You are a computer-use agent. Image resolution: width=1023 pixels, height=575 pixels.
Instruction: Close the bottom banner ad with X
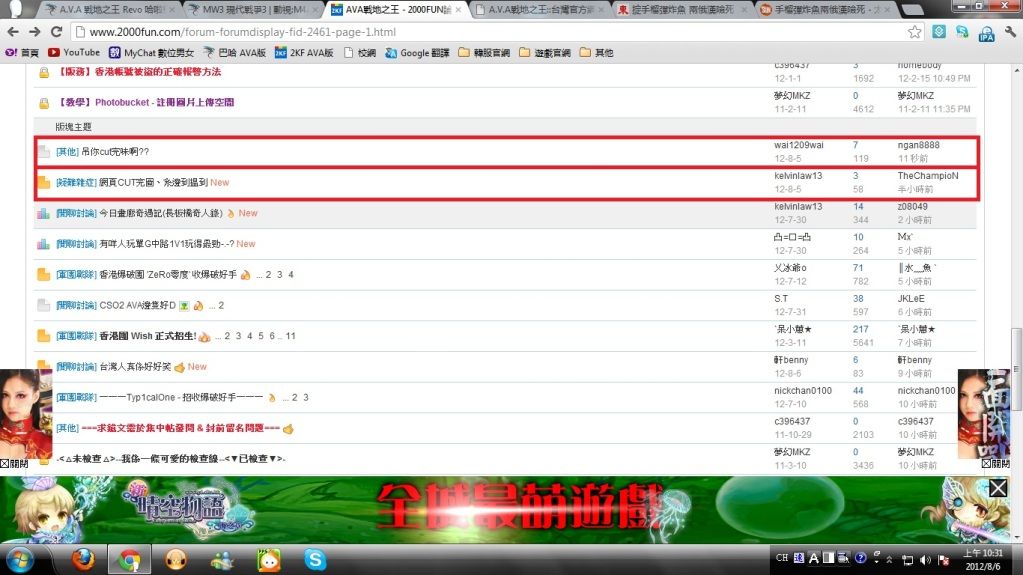(x=997, y=488)
